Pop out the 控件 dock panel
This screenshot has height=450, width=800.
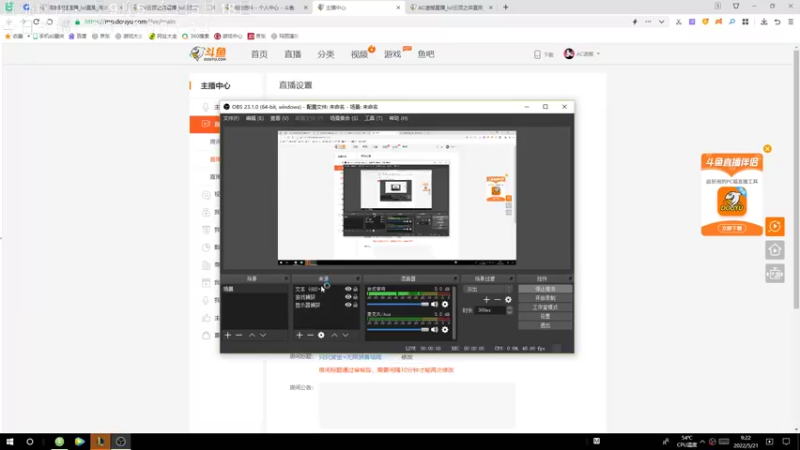[x=570, y=279]
